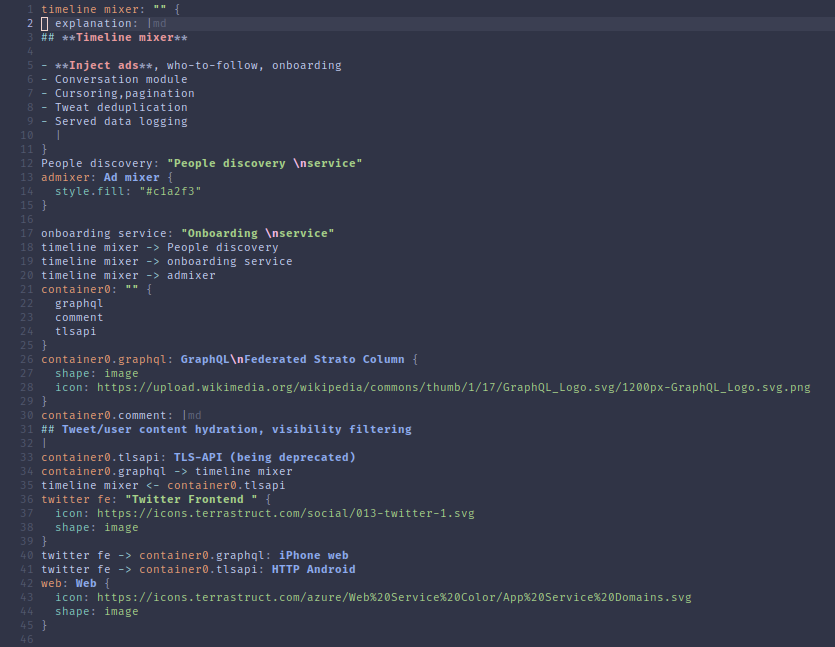Click the '**Inject ads**' bold text
The image size is (835, 647).
[x=104, y=65]
